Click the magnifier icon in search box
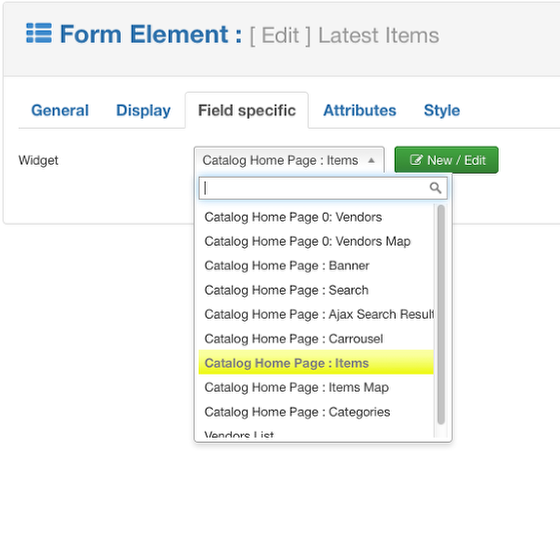560x539 pixels. 435,188
